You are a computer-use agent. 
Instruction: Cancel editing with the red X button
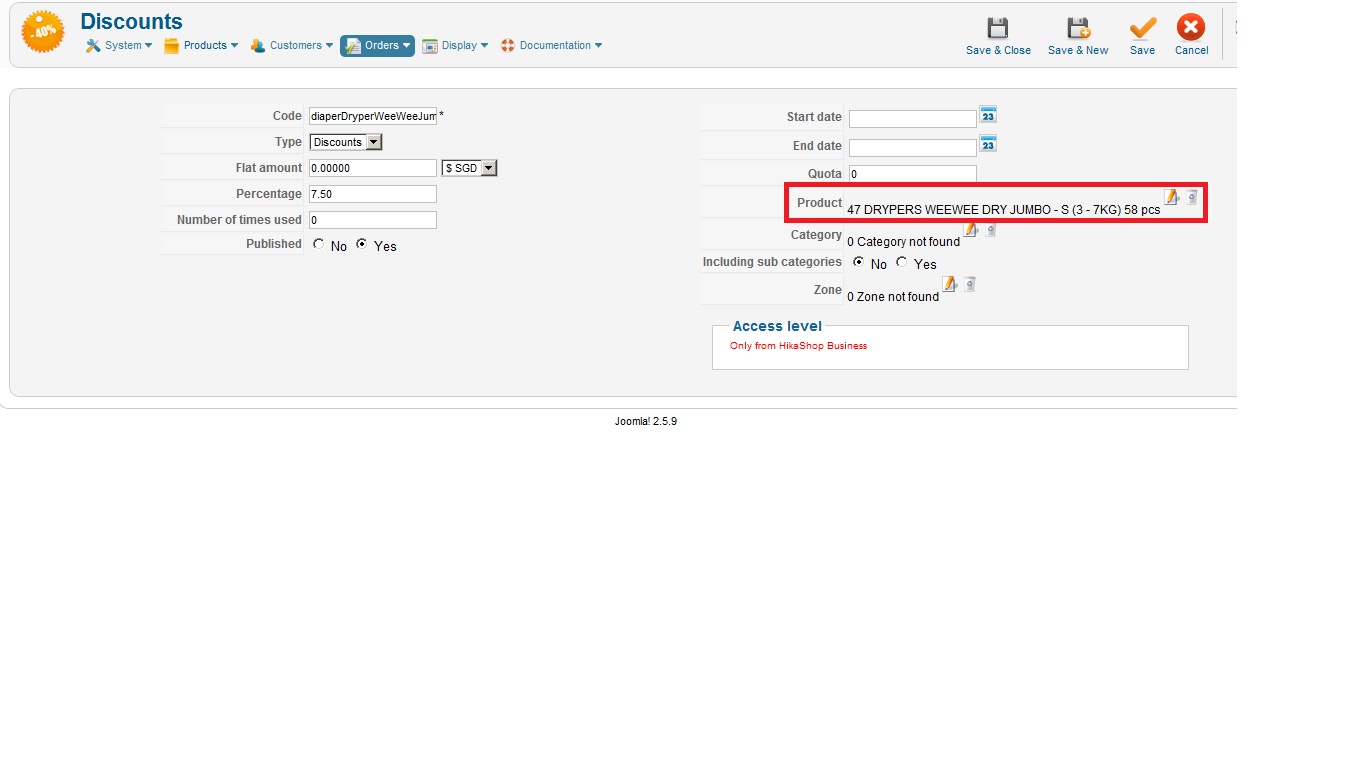click(1191, 36)
